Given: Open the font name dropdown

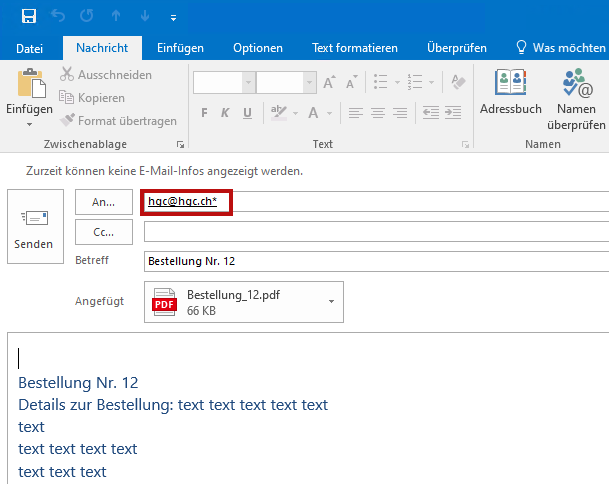Looking at the screenshot, I should pyautogui.click(x=248, y=82).
